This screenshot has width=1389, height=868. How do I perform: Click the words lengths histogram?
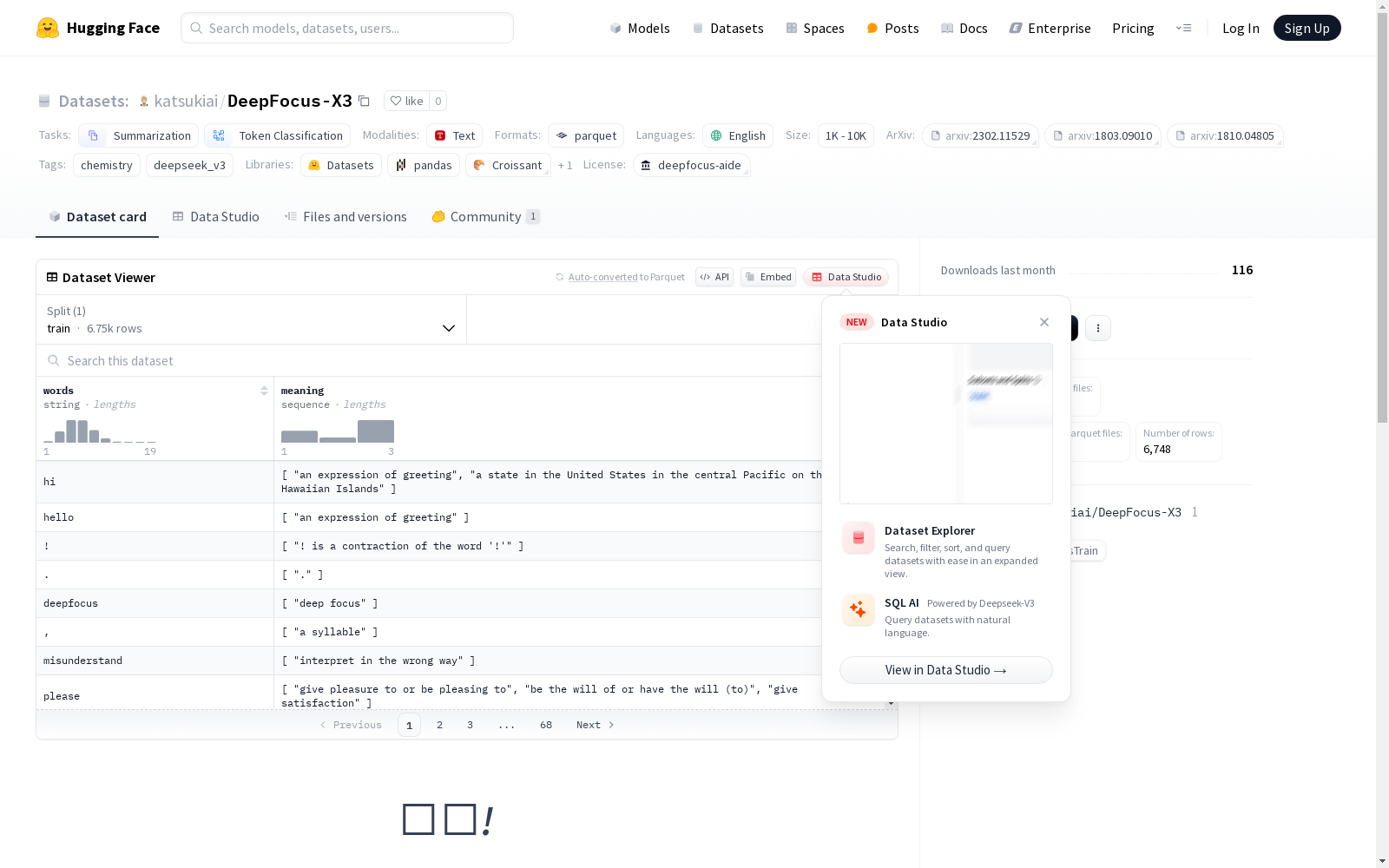click(100, 431)
